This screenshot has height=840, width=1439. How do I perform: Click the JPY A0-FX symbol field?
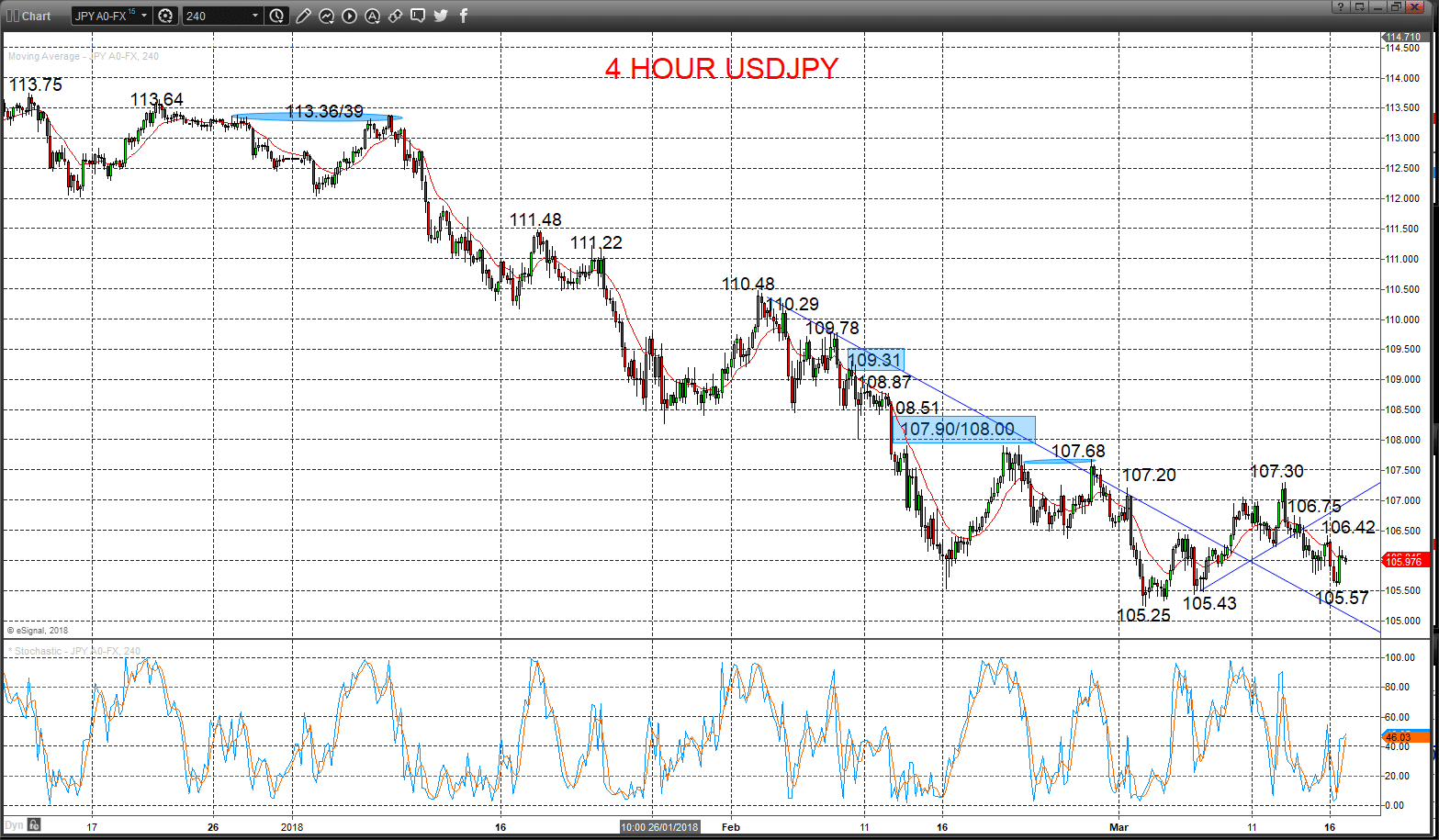point(105,16)
